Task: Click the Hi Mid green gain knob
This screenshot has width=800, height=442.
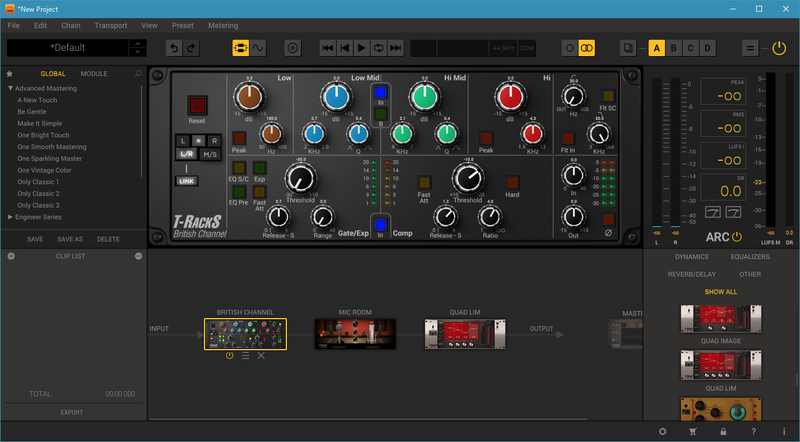Action: 424,96
